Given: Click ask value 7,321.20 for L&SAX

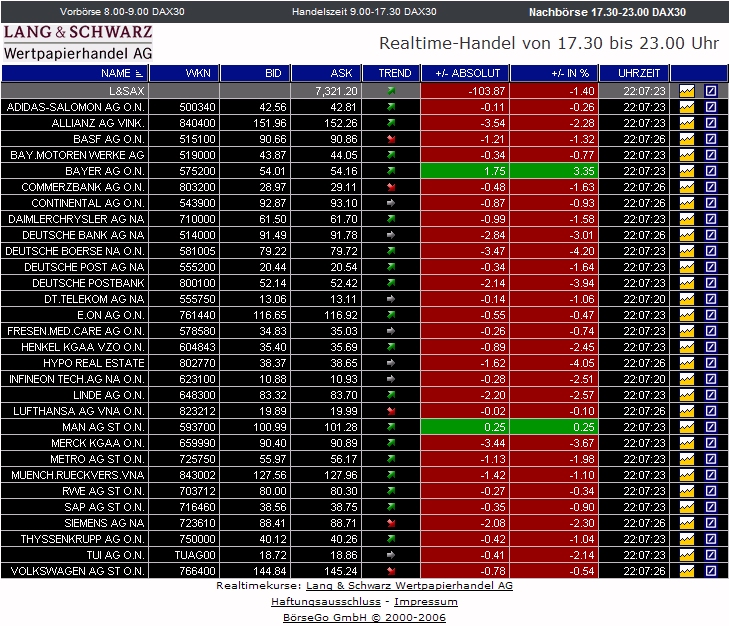Looking at the screenshot, I should point(326,91).
